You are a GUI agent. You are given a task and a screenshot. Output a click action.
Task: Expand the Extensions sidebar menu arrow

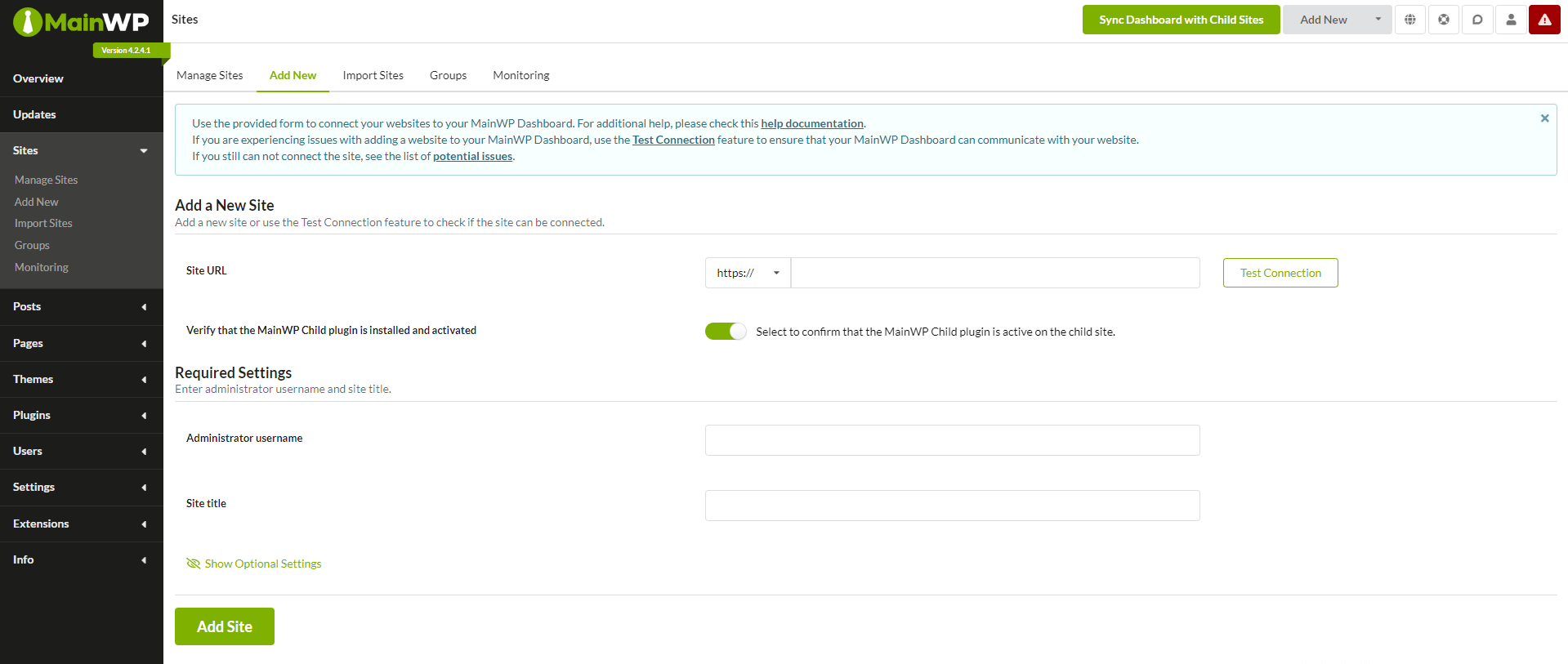144,524
